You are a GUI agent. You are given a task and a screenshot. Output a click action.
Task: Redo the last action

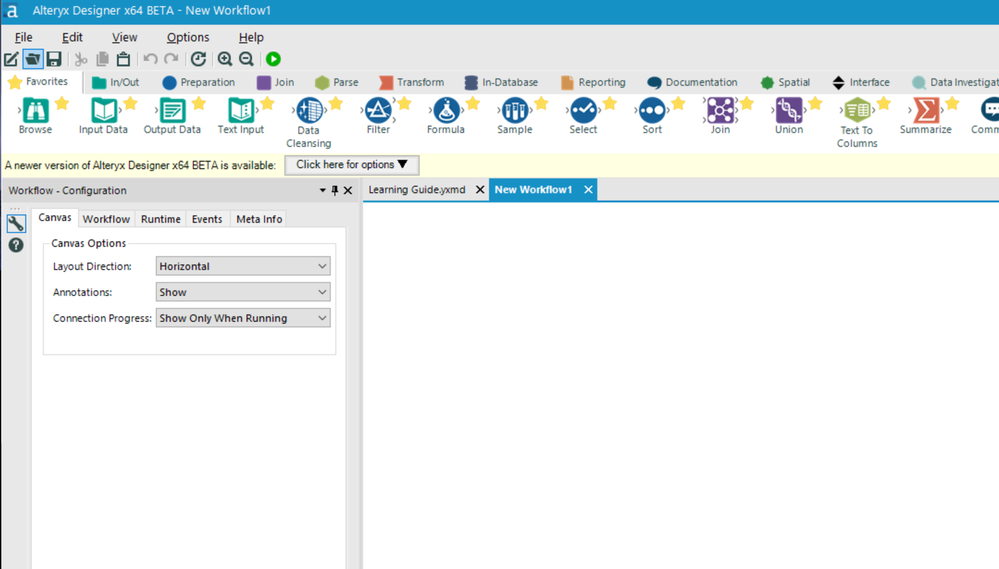171,59
